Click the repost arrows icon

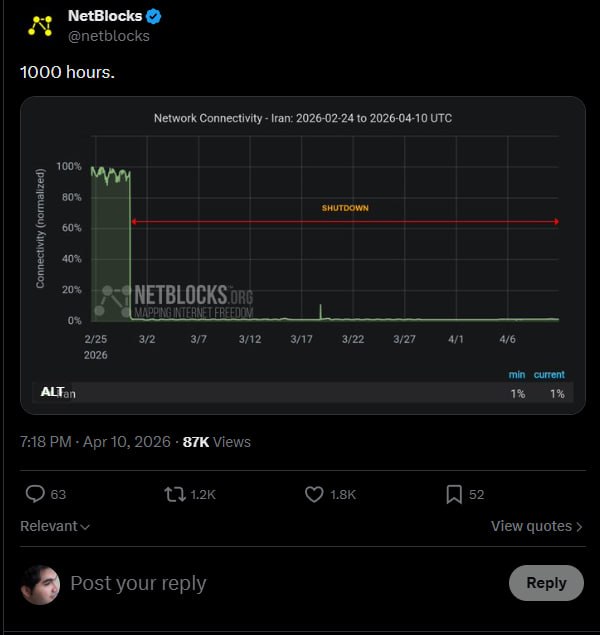[174, 494]
